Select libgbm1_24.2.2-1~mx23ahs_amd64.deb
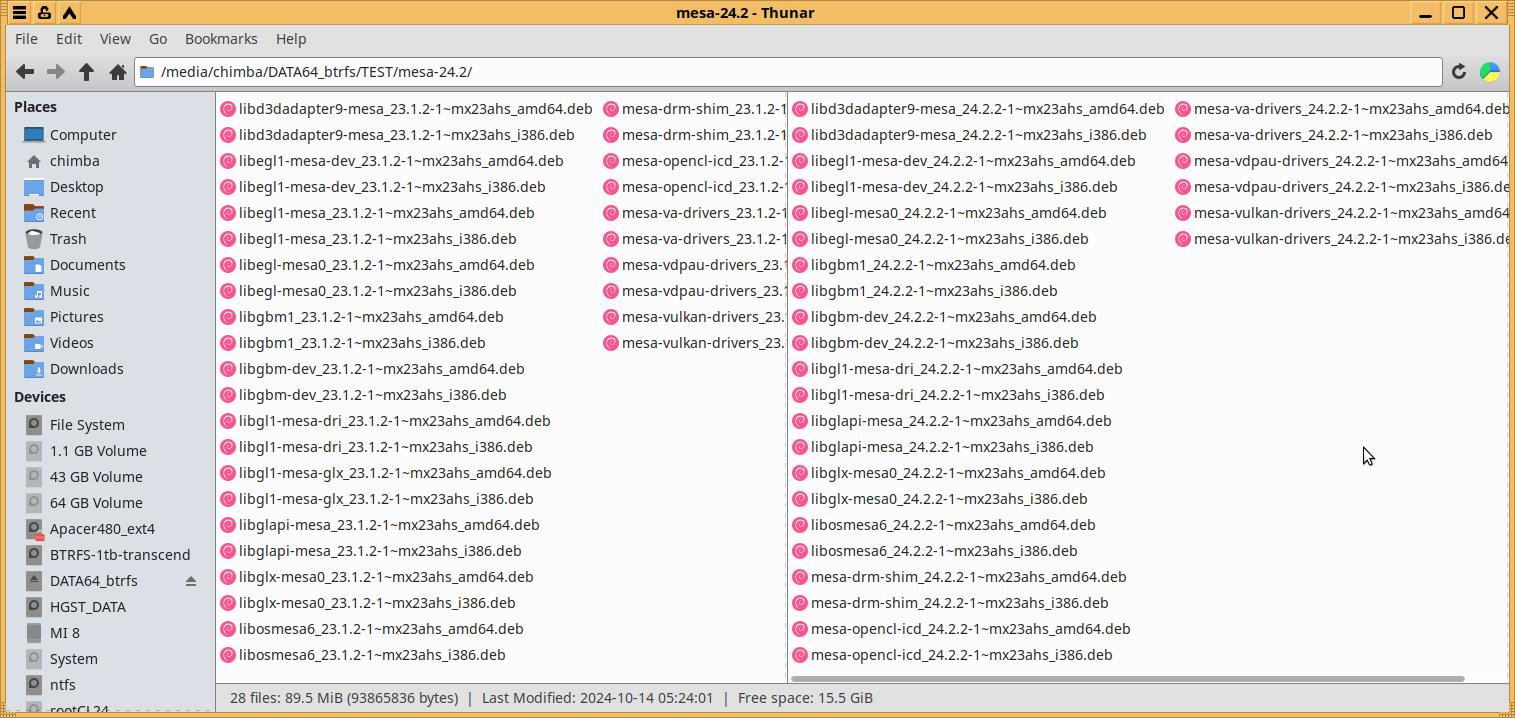1515x718 pixels. coord(933,265)
